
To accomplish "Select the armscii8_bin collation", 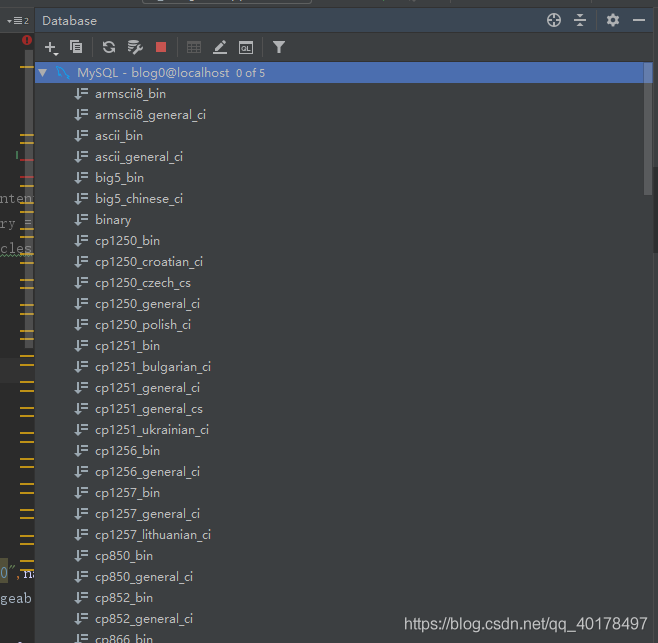I will 130,94.
